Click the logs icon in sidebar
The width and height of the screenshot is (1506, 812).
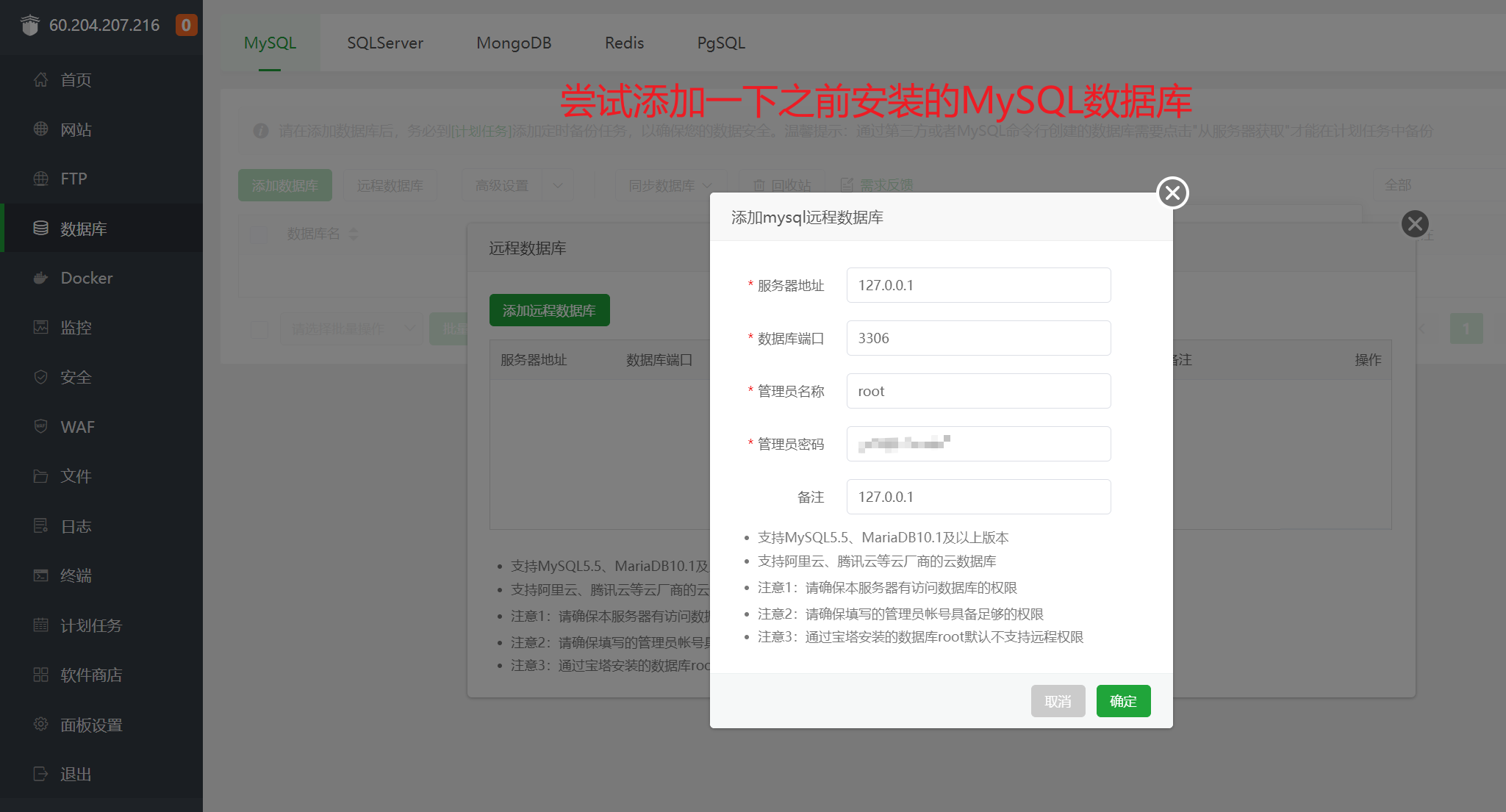(41, 525)
